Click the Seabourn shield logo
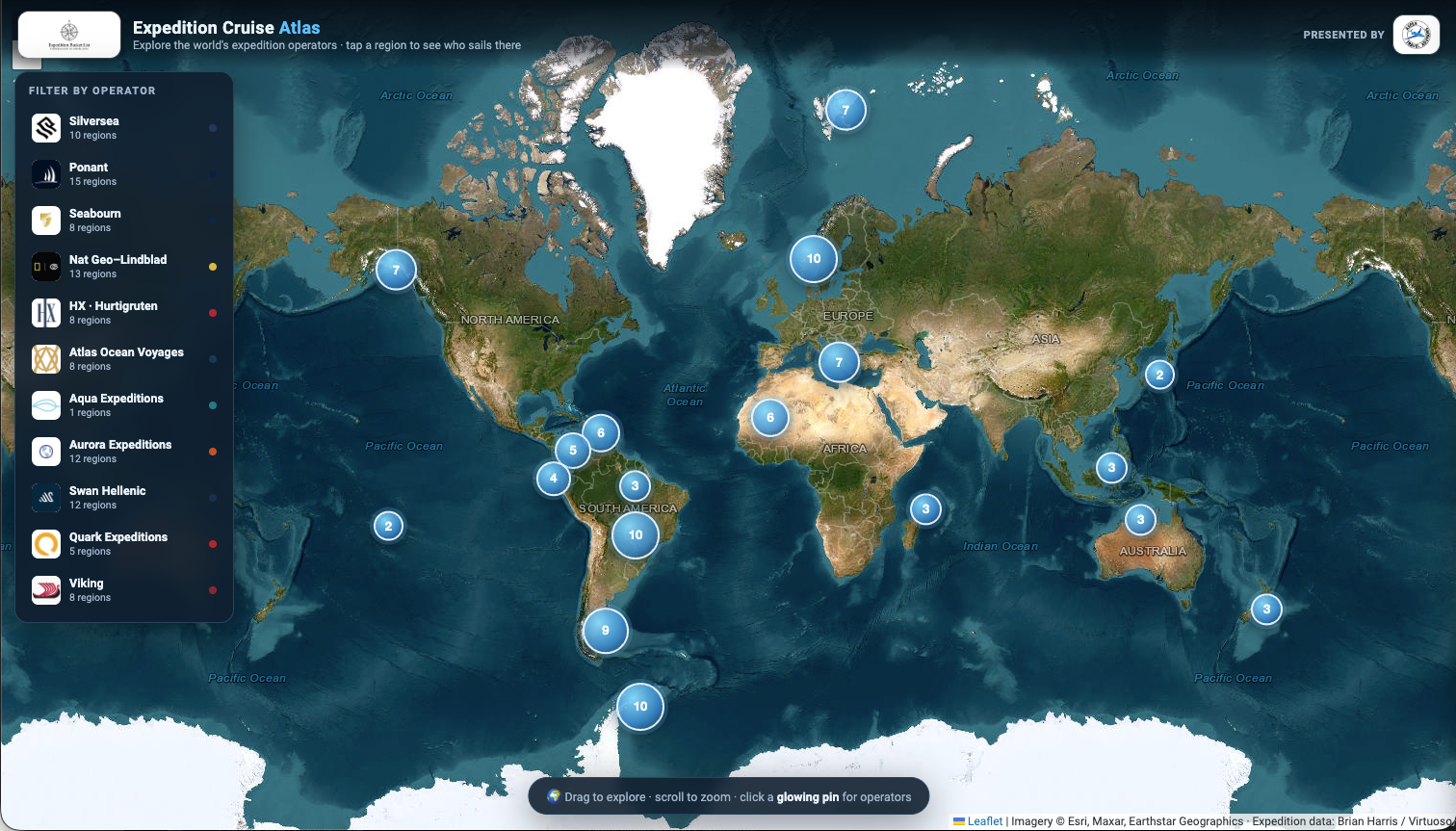The image size is (1456, 831). [46, 221]
